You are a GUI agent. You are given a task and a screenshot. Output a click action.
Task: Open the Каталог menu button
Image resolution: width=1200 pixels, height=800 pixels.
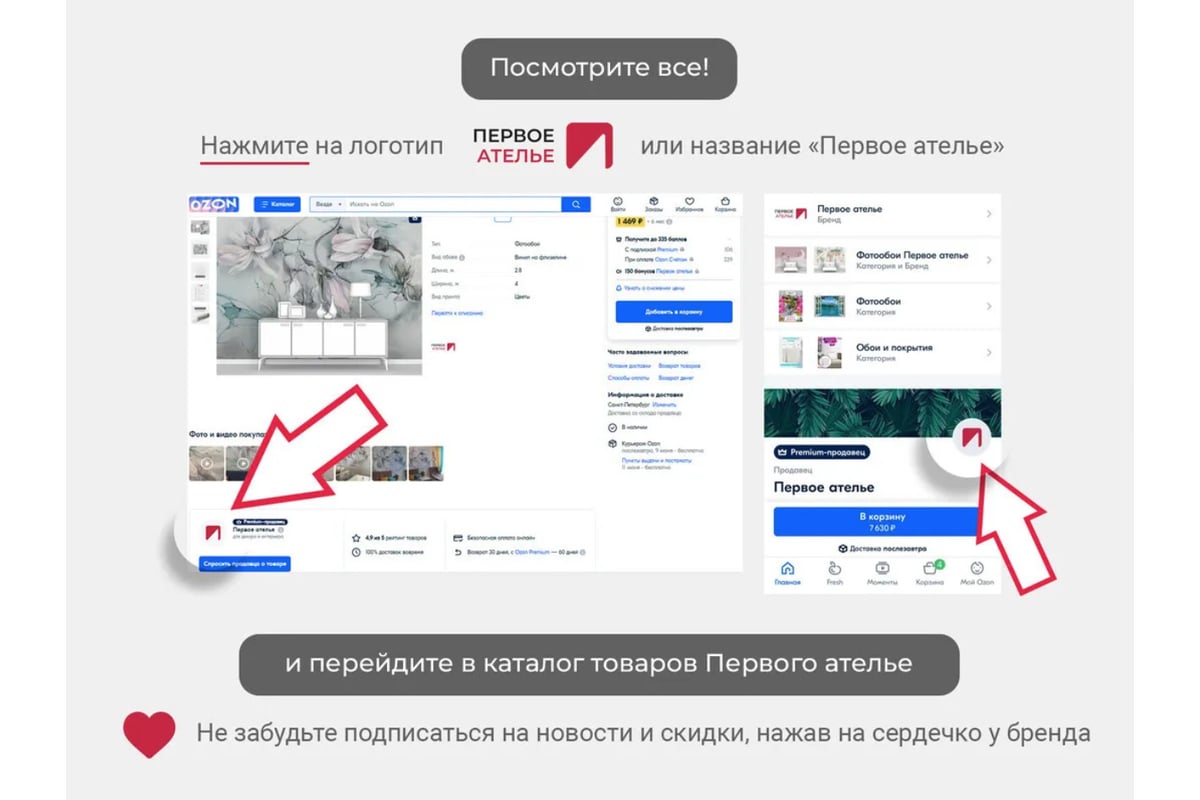coord(277,204)
